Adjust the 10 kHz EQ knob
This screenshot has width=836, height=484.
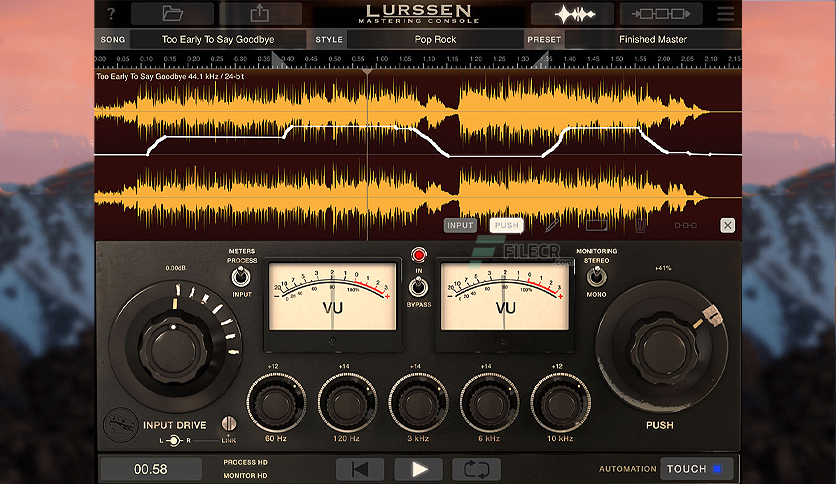pyautogui.click(x=560, y=402)
